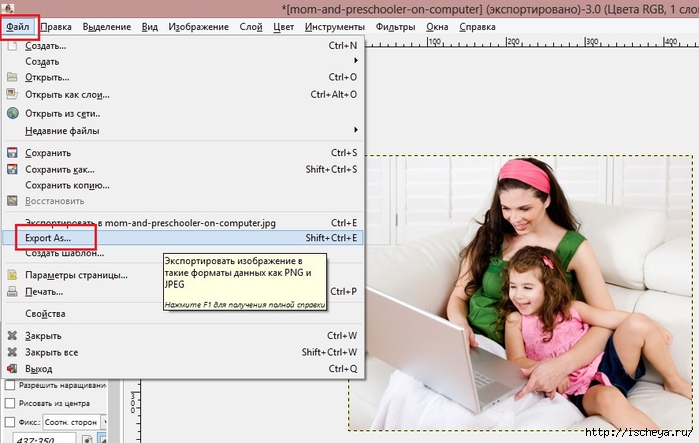Expand the Создать submenu arrow
The image size is (699, 443).
pos(355,60)
